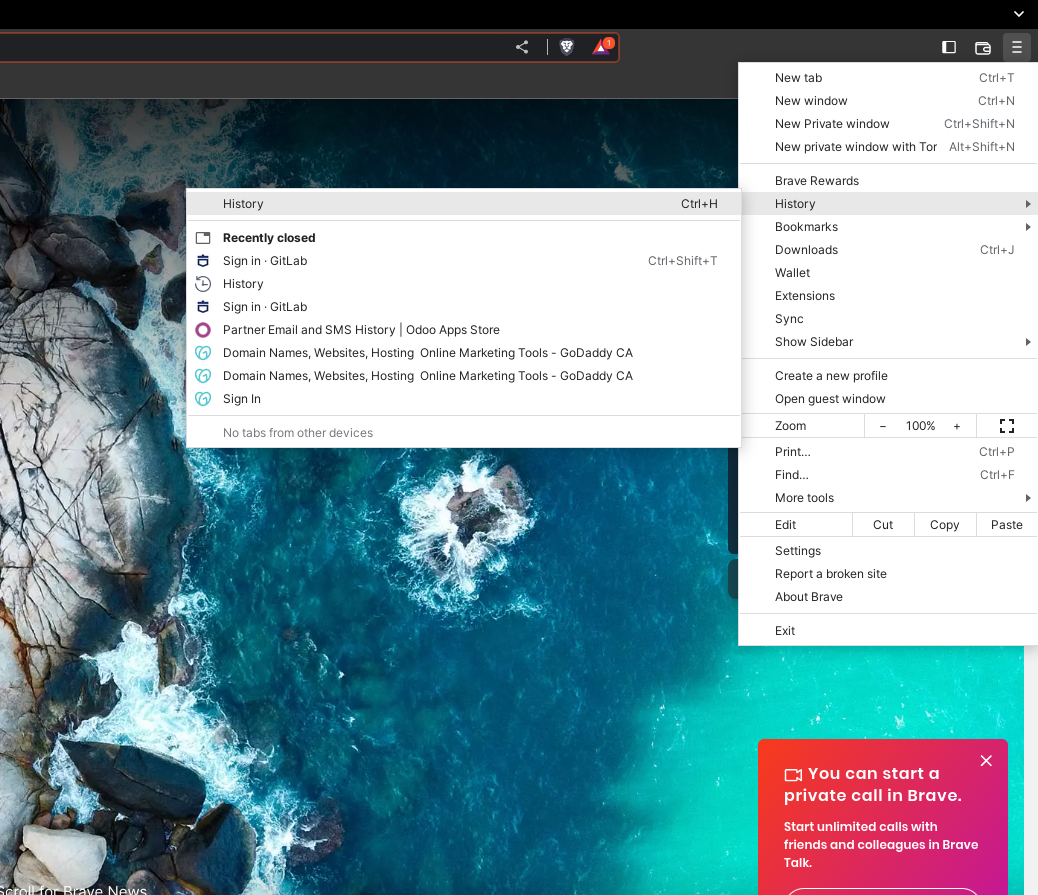Reopen first GoDaddy CA Domain Names tab
This screenshot has width=1038, height=895.
pyautogui.click(x=463, y=353)
